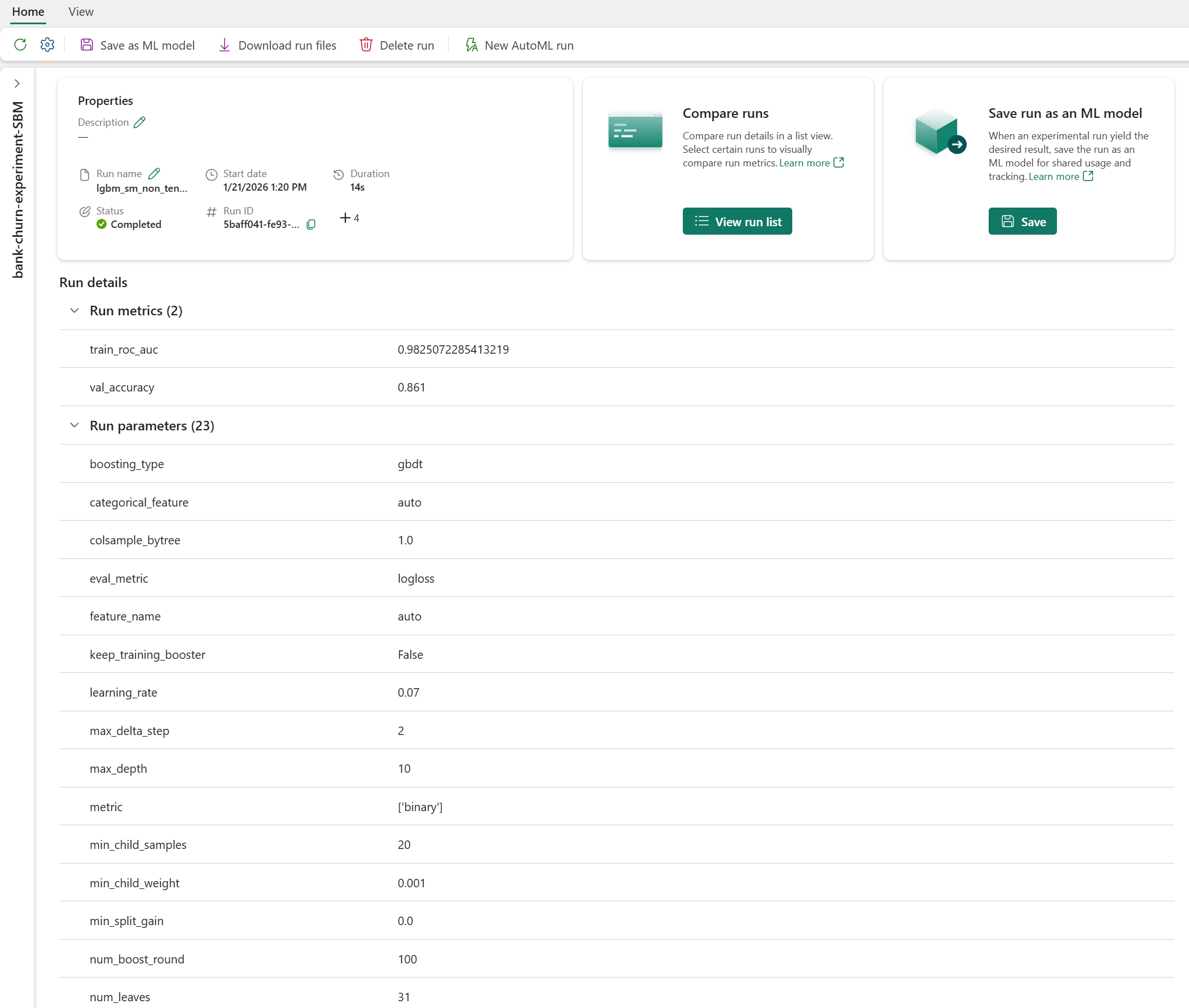Select the Home tab
The image size is (1189, 1008).
tap(28, 11)
